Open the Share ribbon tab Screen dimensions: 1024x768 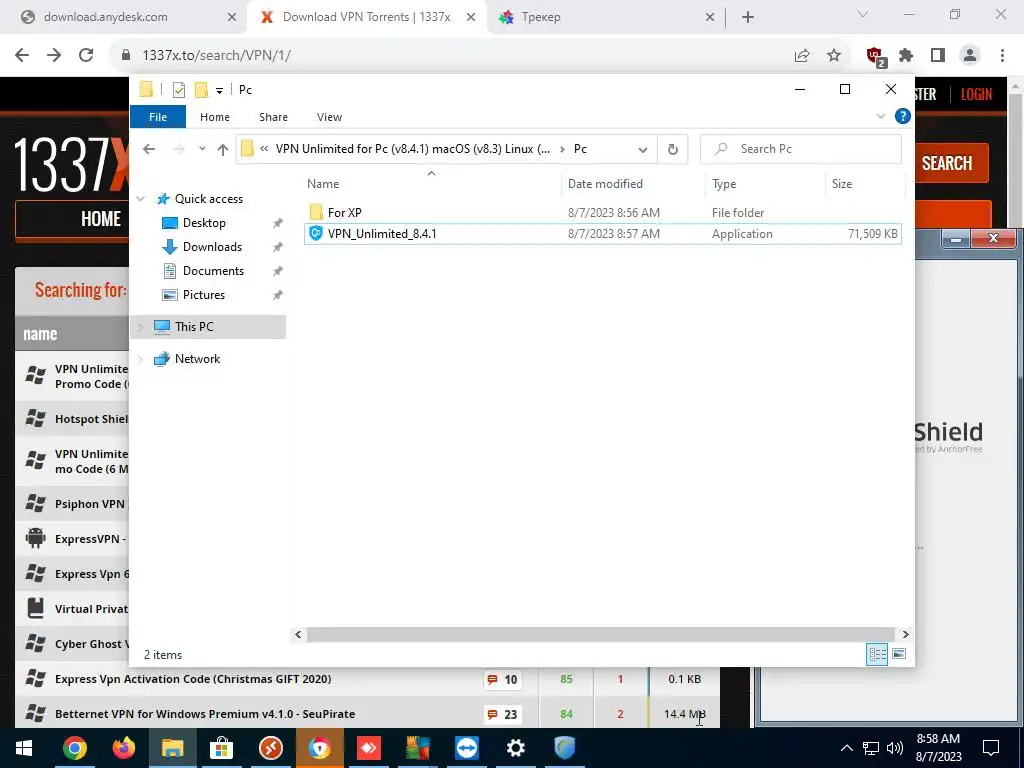(273, 117)
